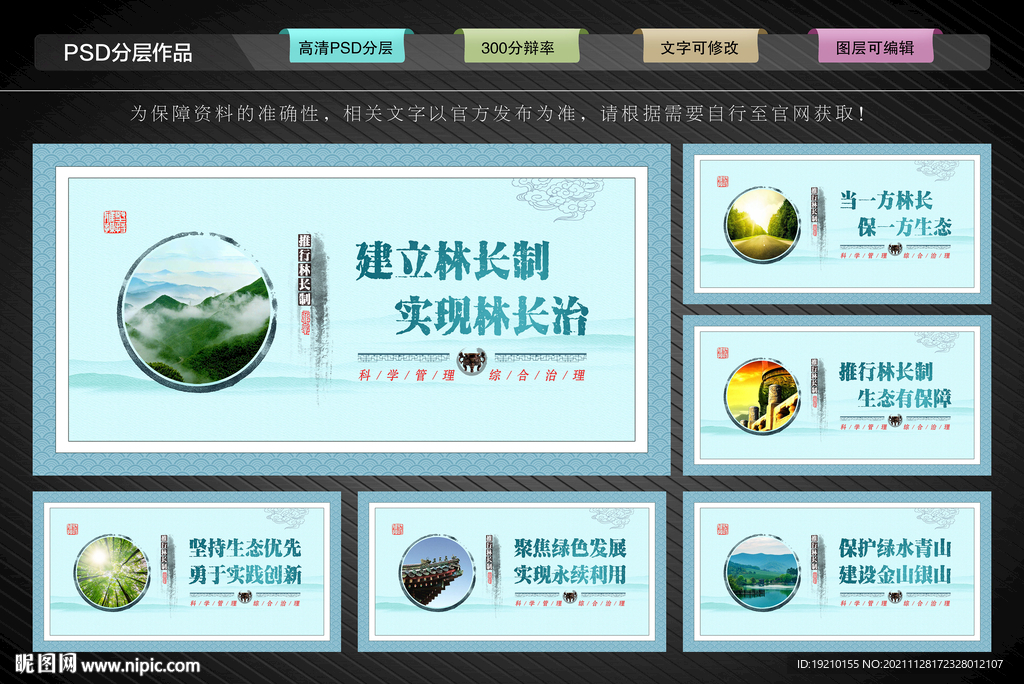Click the cloud ornament on large banner corner

(557, 201)
